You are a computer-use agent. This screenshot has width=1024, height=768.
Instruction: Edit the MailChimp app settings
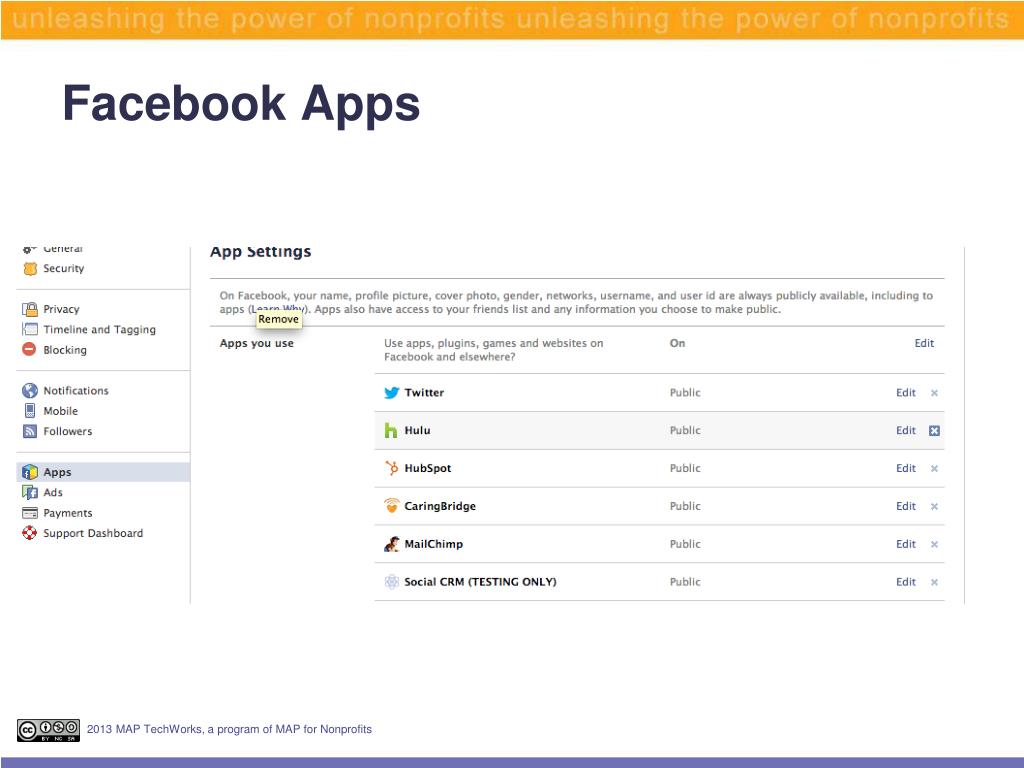click(906, 544)
